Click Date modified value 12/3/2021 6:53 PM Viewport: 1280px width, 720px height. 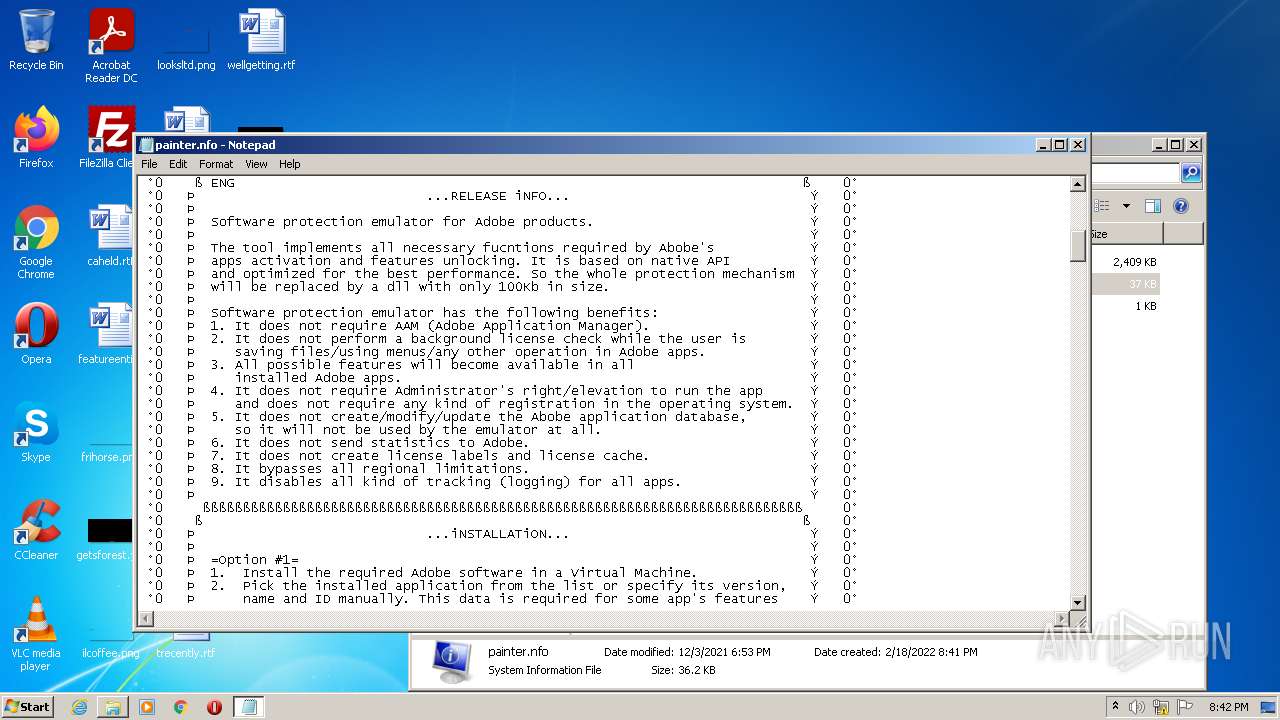coord(724,652)
